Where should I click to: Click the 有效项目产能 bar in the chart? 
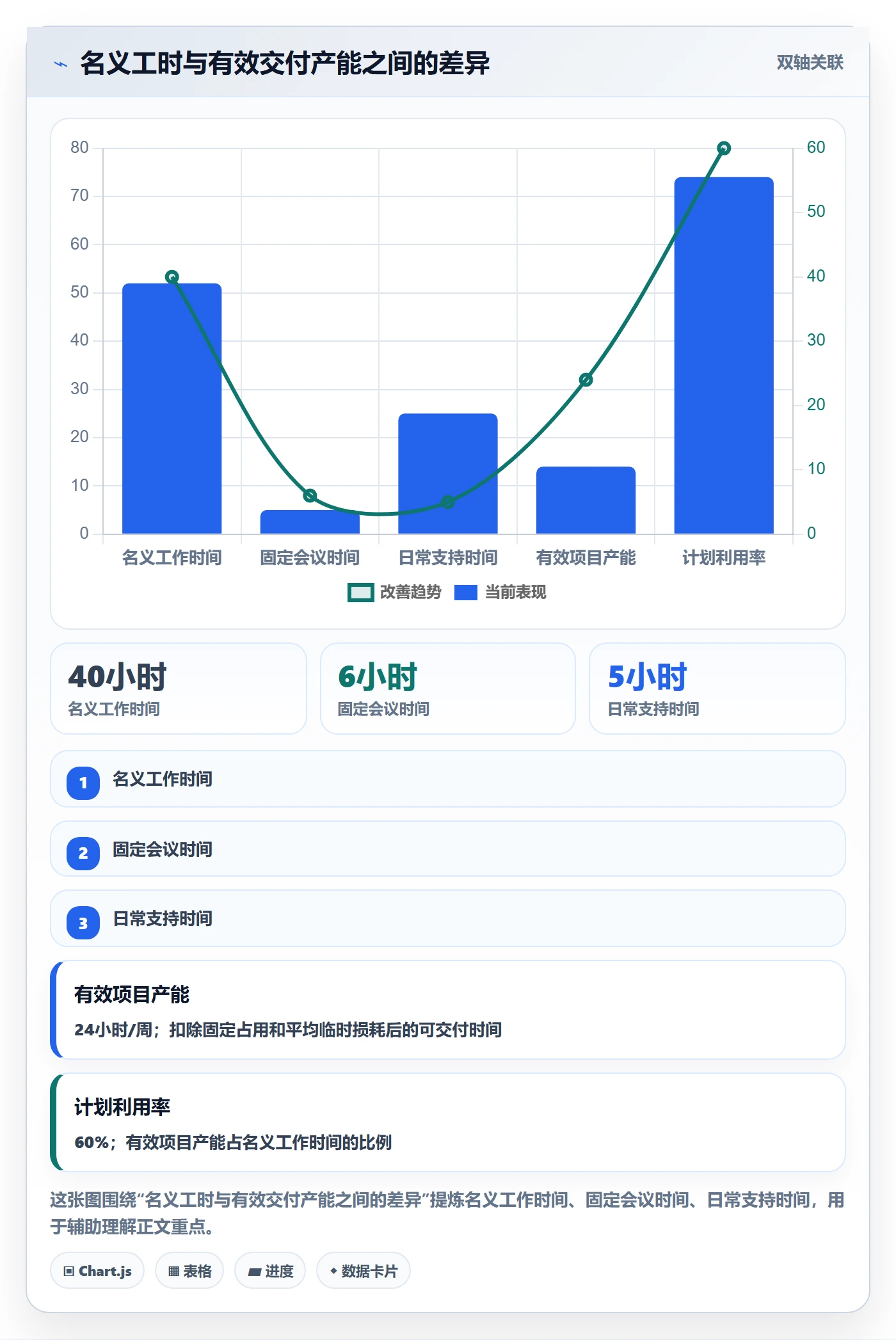(x=586, y=500)
